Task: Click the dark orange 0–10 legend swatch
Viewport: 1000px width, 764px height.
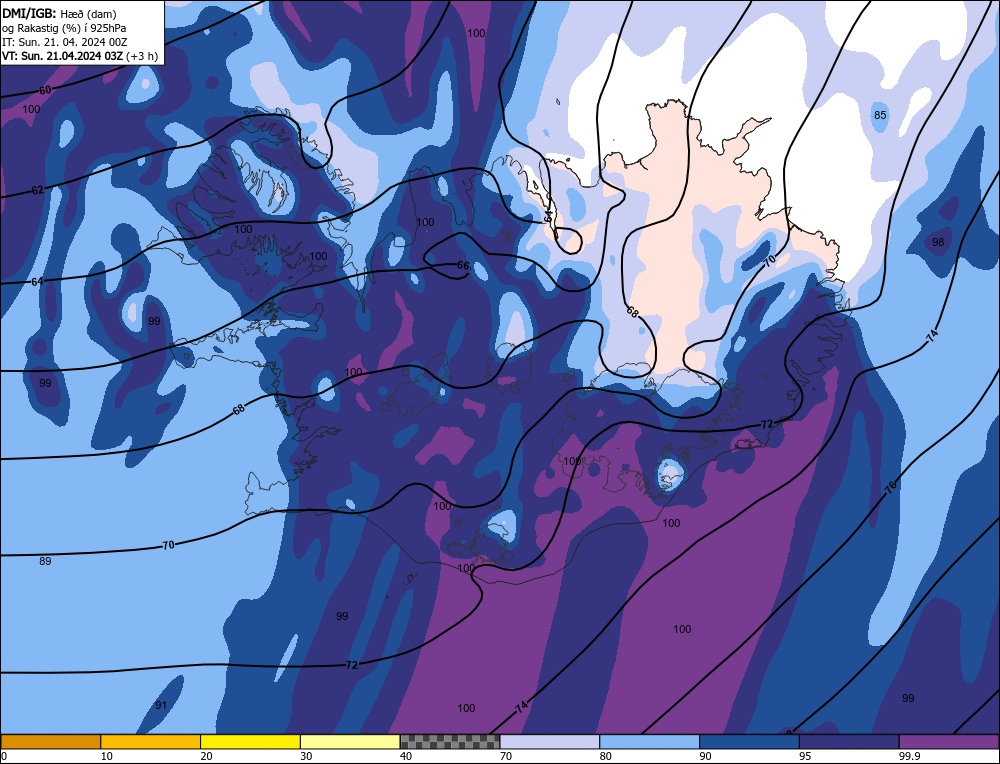Action: click(x=50, y=741)
